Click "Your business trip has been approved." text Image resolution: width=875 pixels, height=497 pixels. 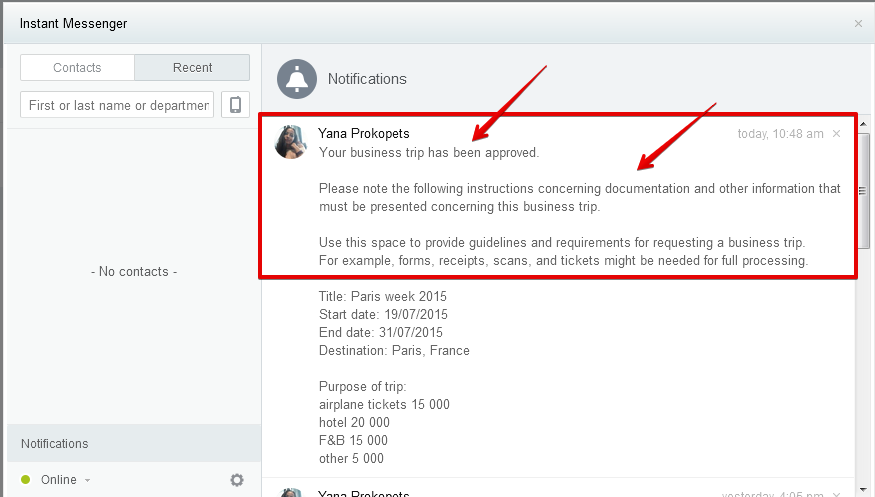point(429,152)
